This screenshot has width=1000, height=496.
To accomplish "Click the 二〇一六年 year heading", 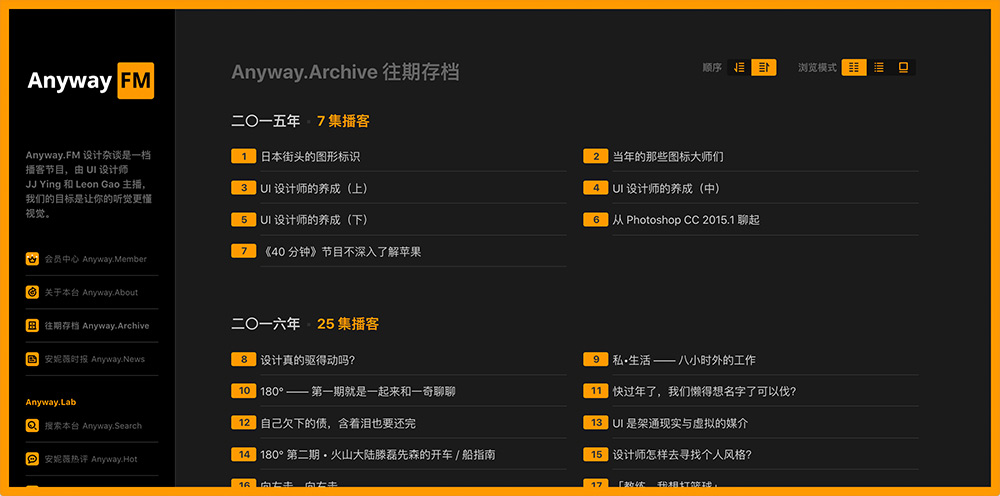I will 265,324.
